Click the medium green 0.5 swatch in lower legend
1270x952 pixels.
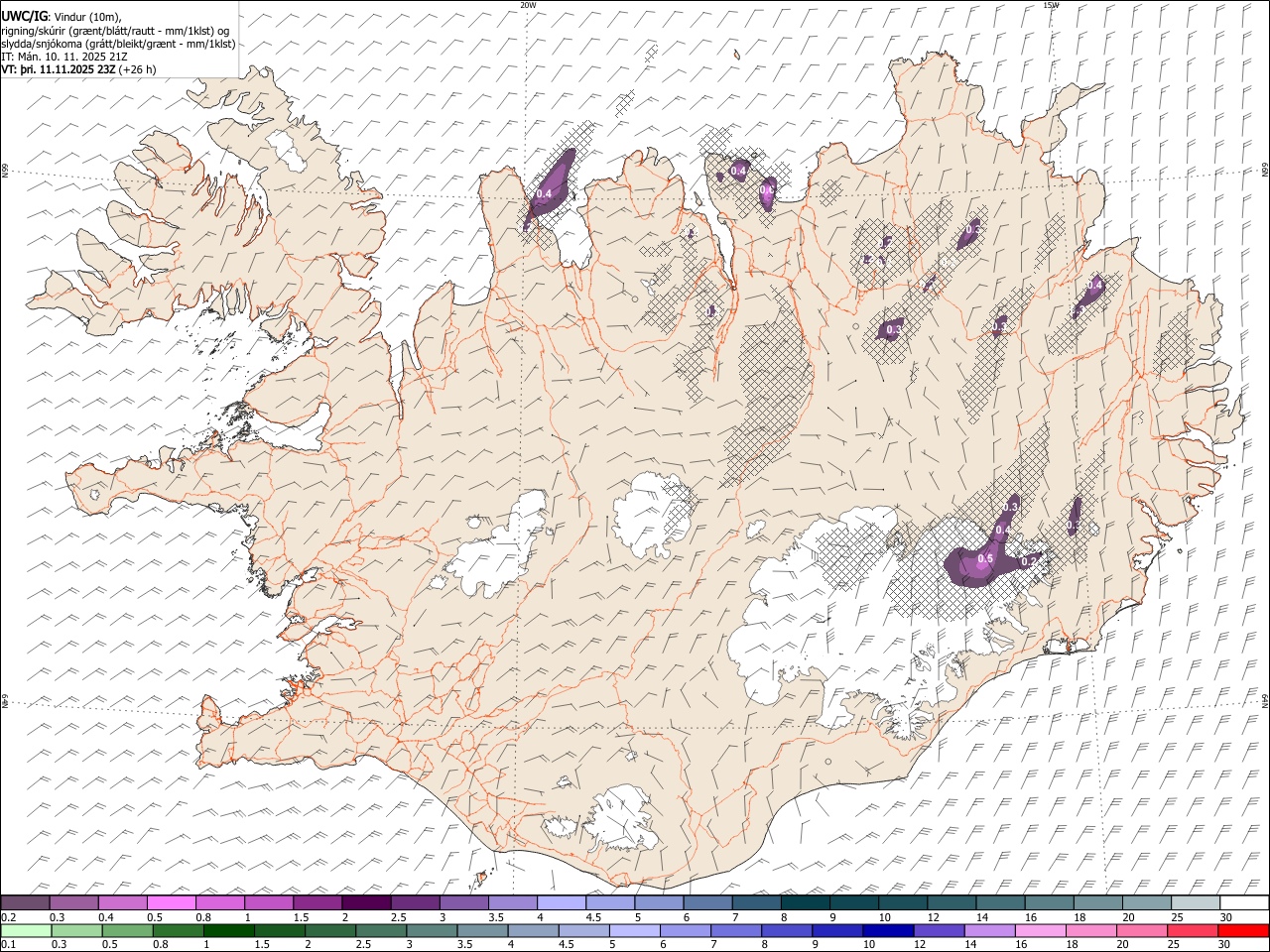pos(127,930)
